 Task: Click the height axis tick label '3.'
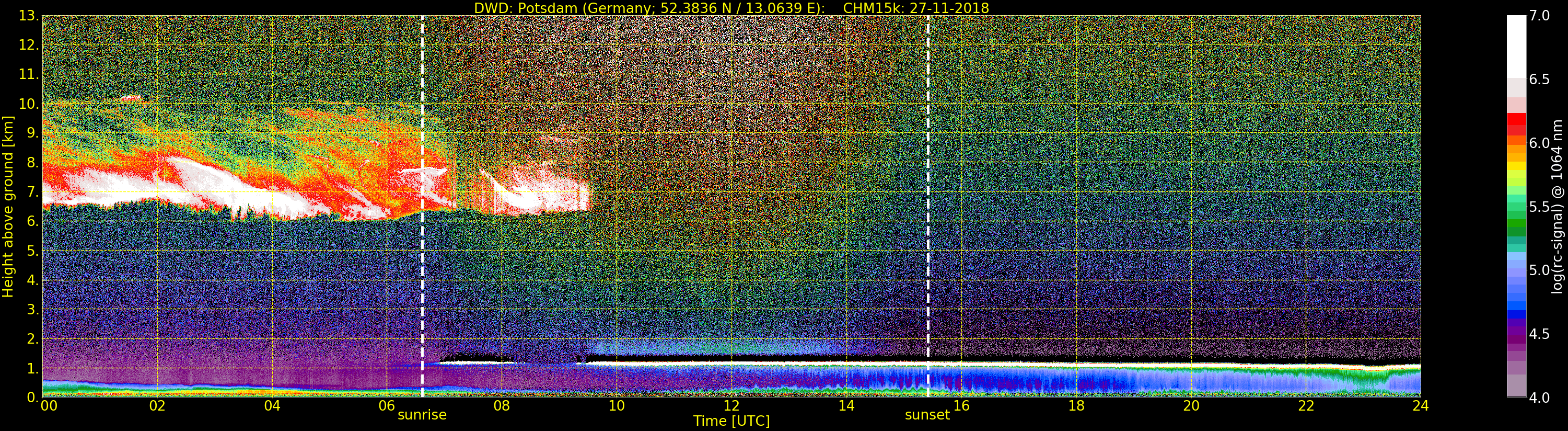pyautogui.click(x=32, y=309)
